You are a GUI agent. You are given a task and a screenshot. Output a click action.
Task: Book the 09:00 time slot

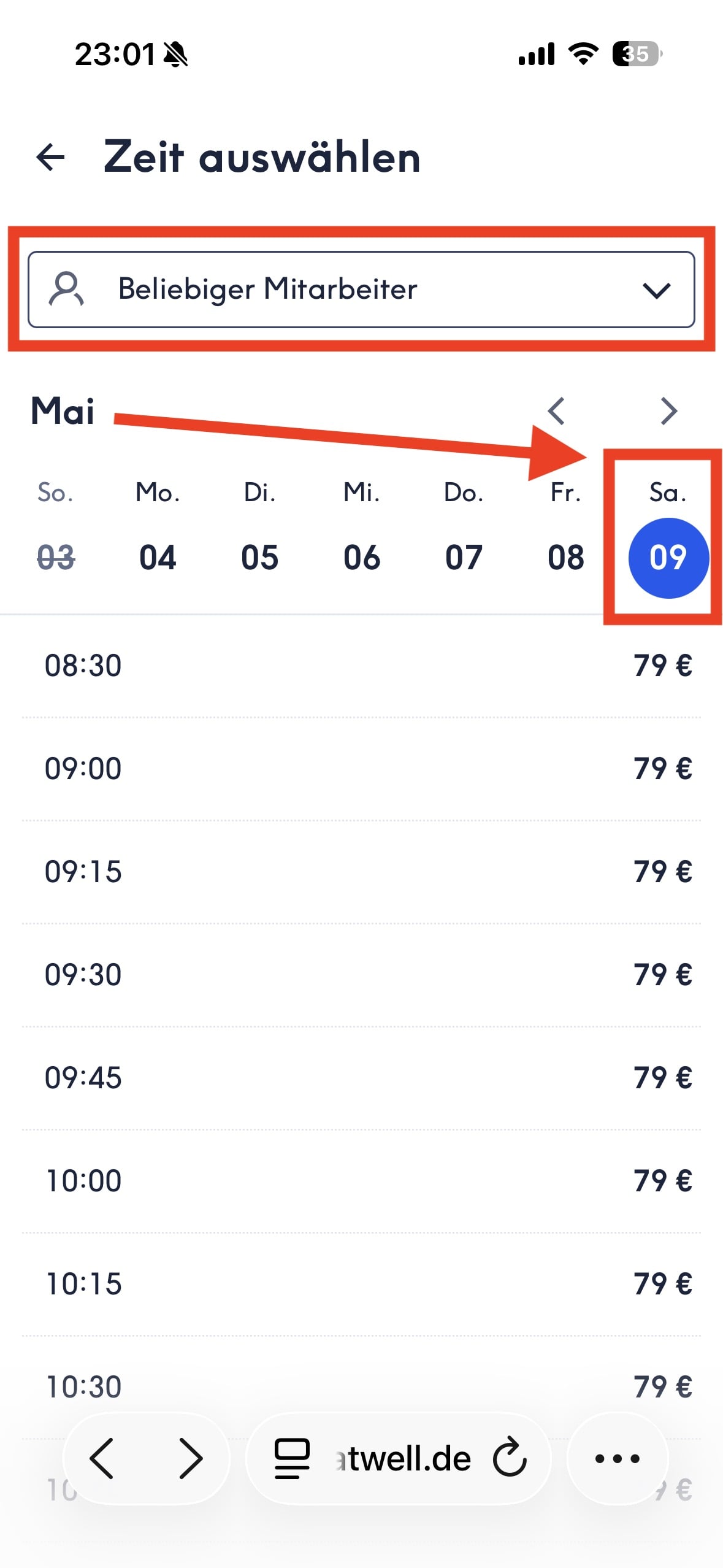(x=361, y=769)
